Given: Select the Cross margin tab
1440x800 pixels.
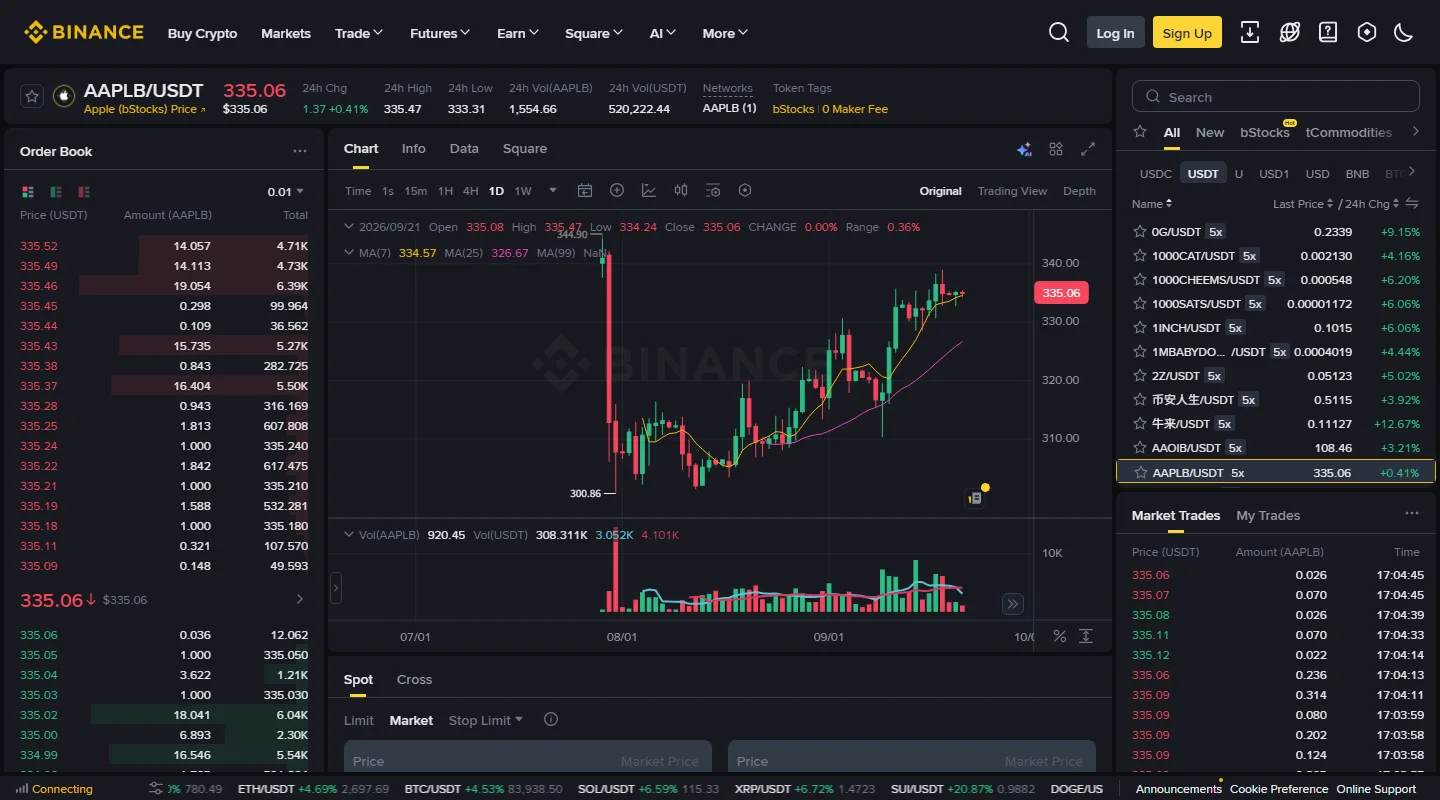Looking at the screenshot, I should click(414, 679).
